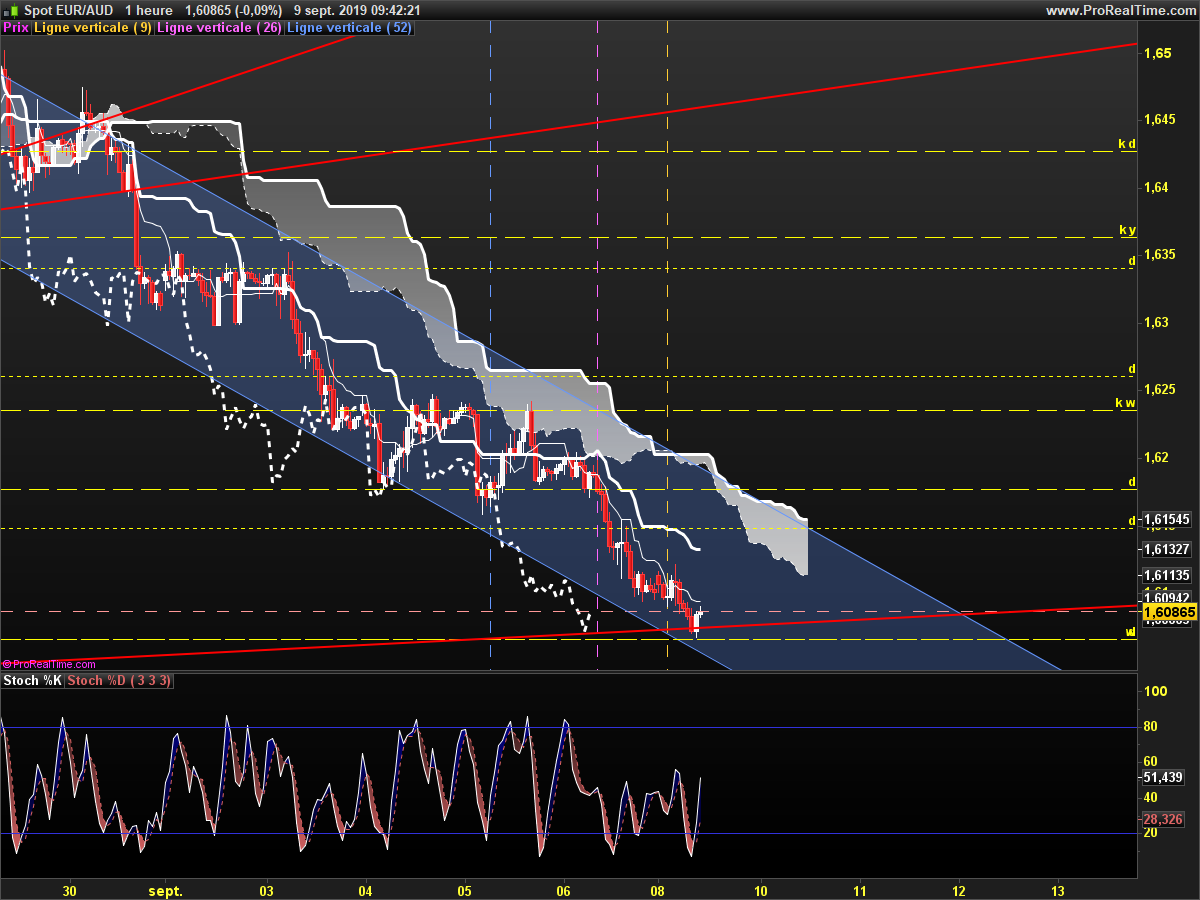Viewport: 1200px width, 900px height.
Task: Click the 12 date on time axis
Action: pos(959,889)
